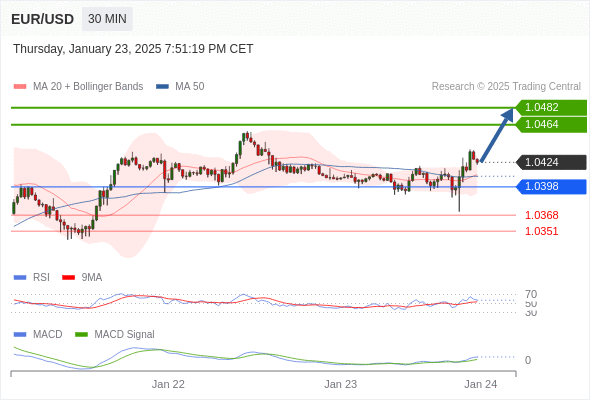The image size is (590, 400).
Task: Toggle the MA 50 legend entry
Action: pos(180,87)
